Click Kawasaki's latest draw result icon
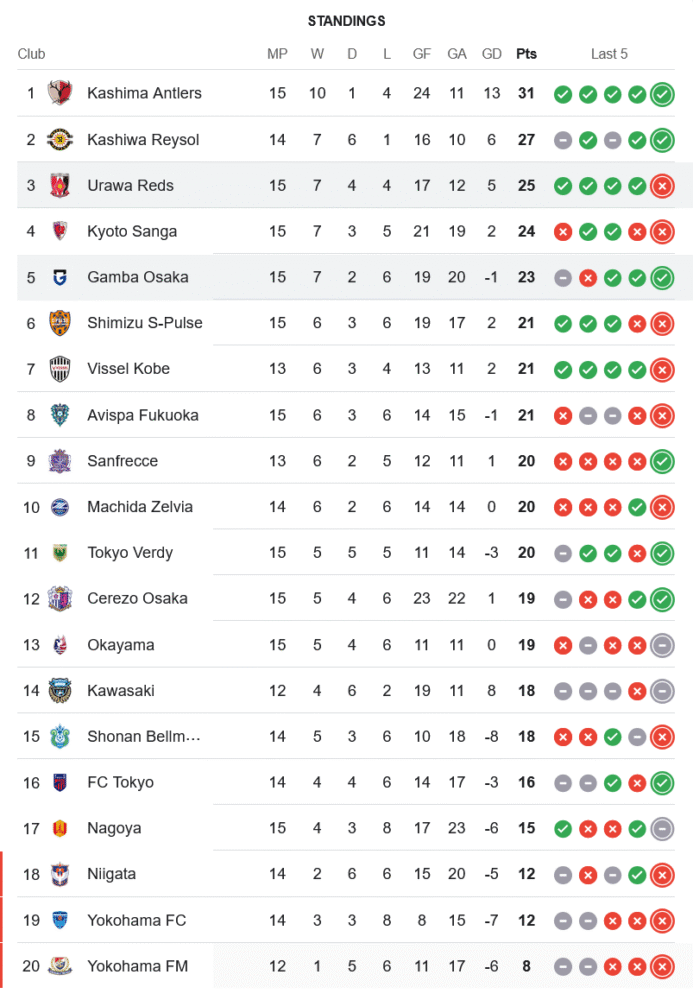 click(x=662, y=691)
